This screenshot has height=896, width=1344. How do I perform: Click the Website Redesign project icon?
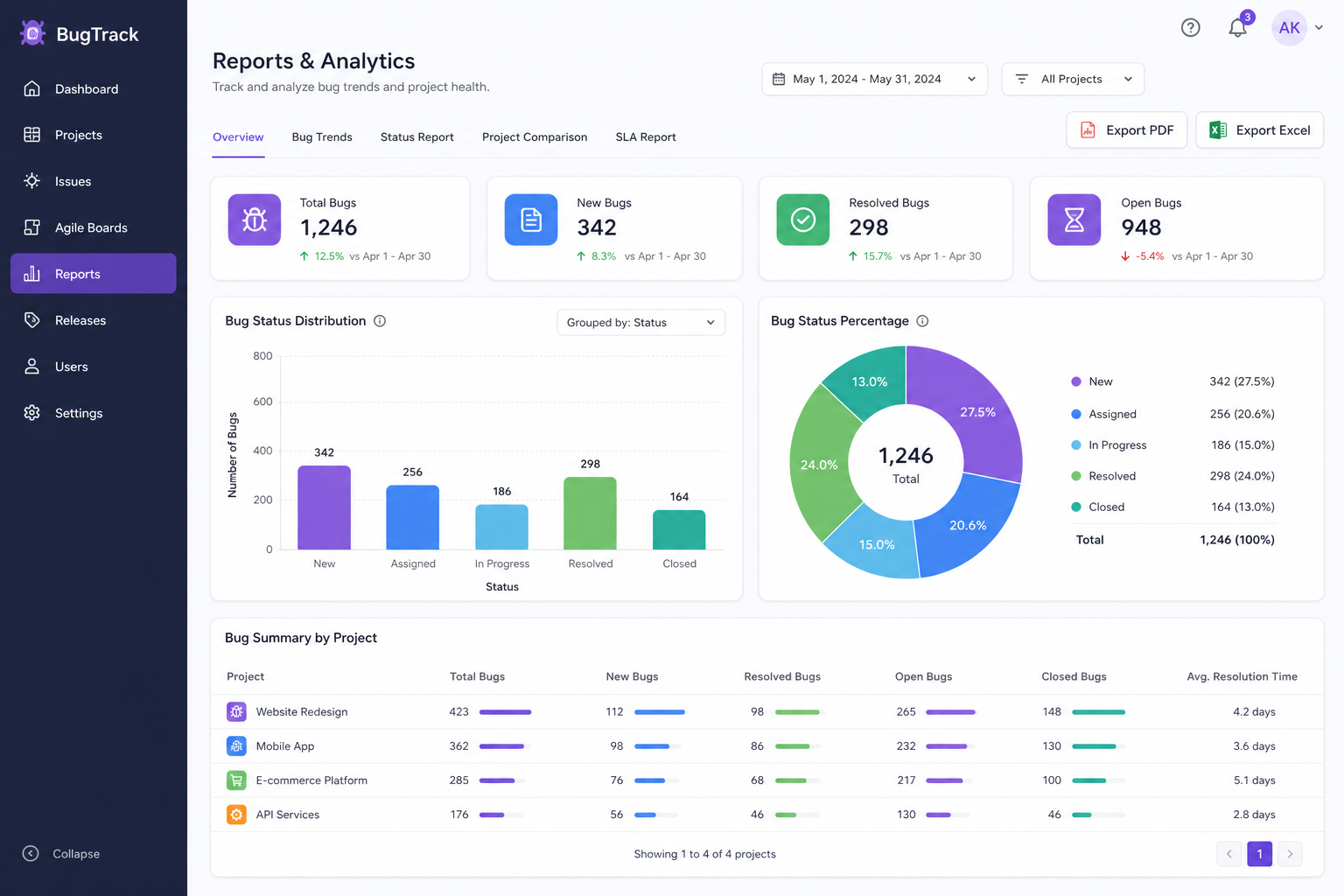coord(236,711)
